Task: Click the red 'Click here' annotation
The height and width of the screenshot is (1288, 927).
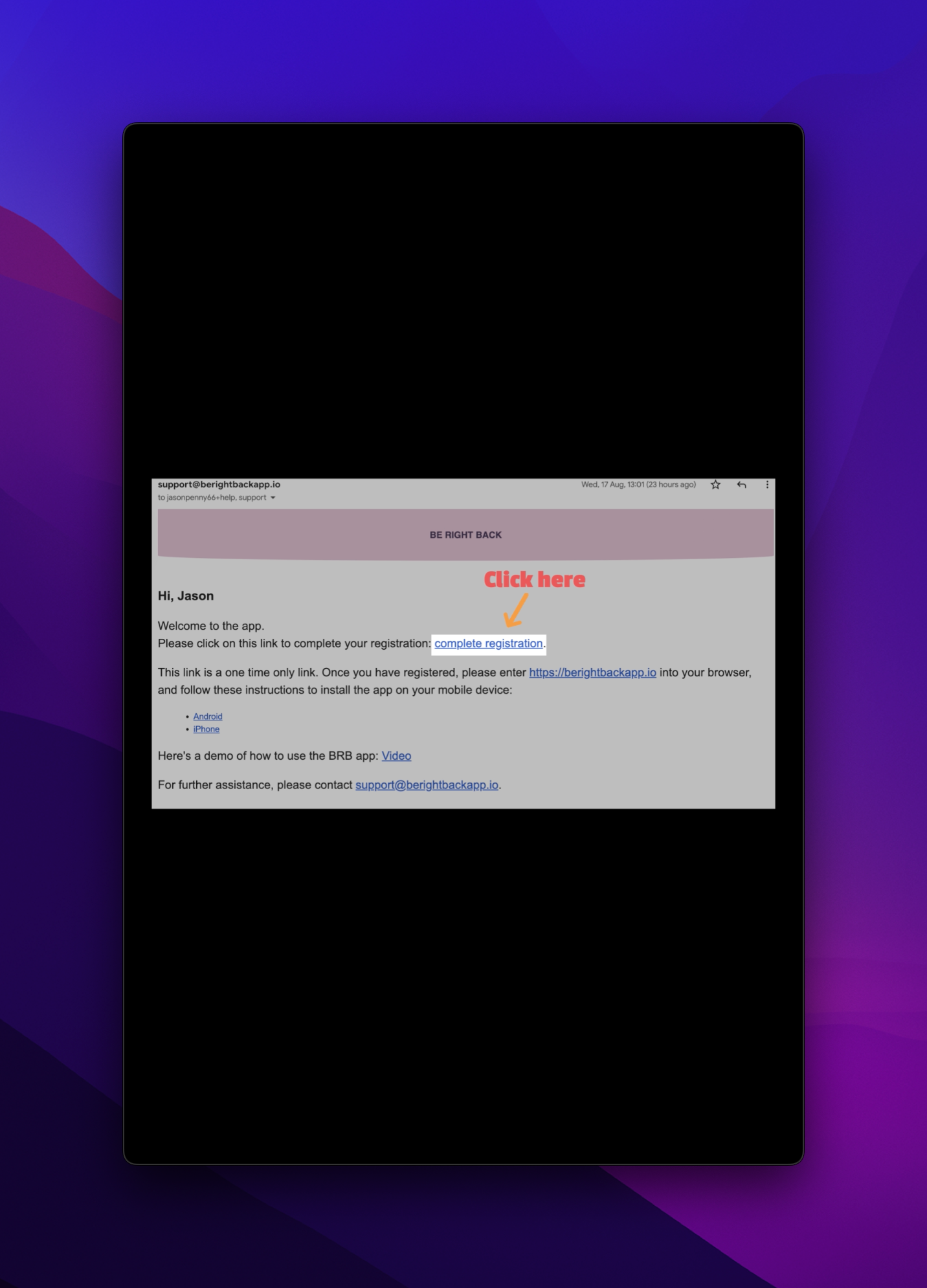Action: click(534, 580)
